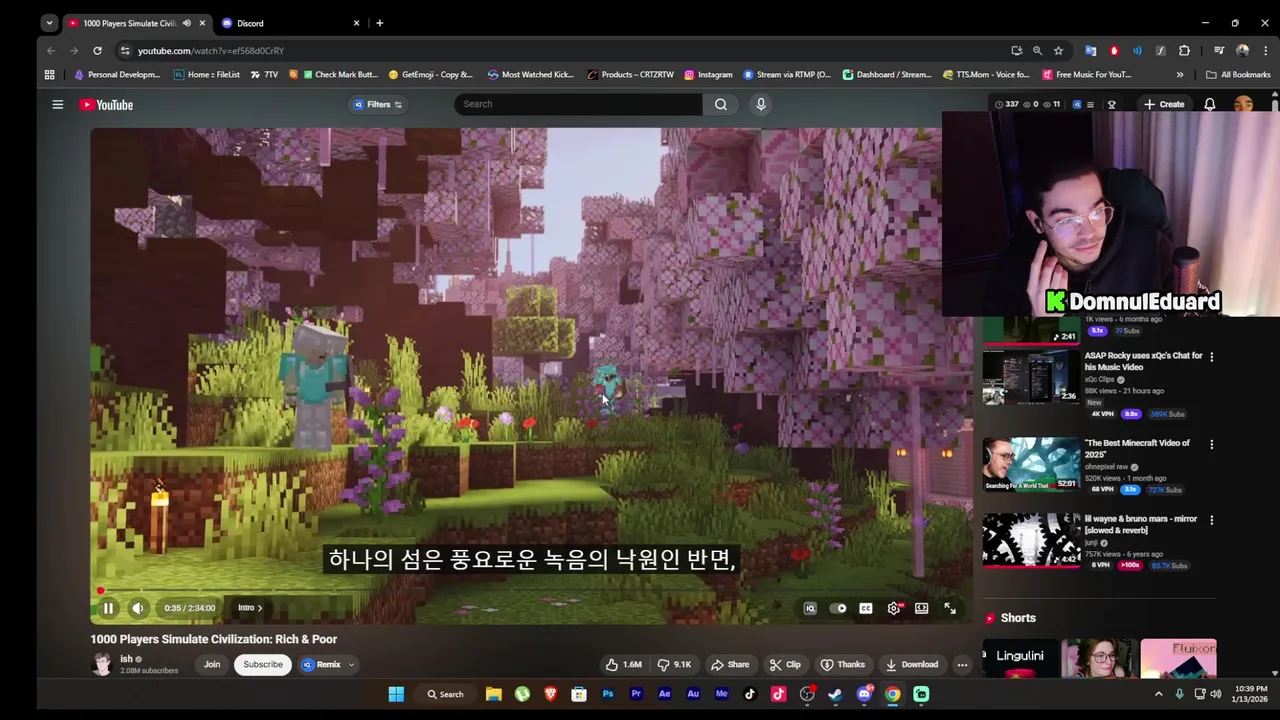Share this video
Image resolution: width=1280 pixels, height=720 pixels.
pos(730,664)
